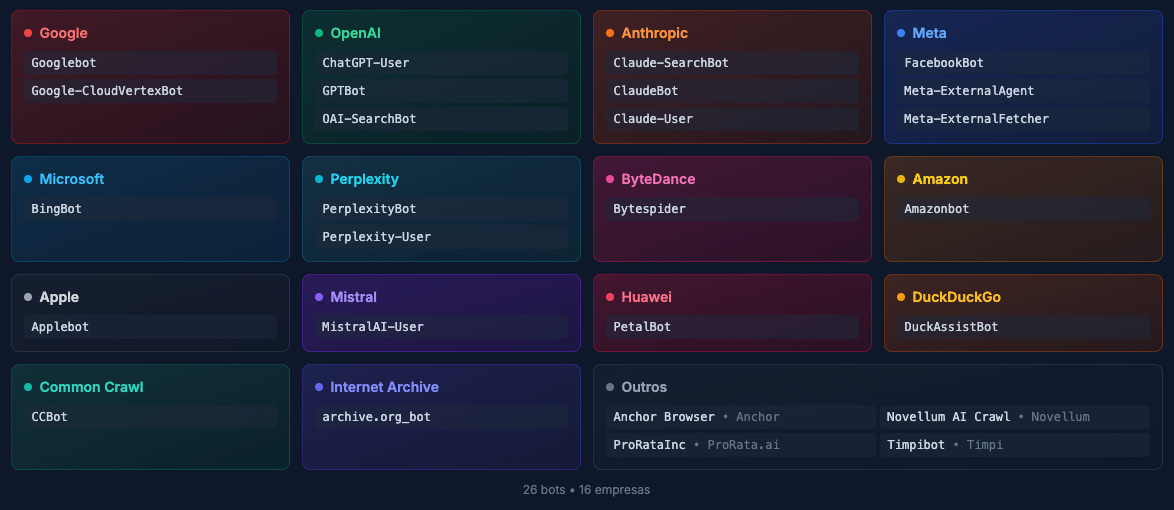Select the Meta-ExternalAgent entry
Viewport: 1174px width, 510px height.
(x=1024, y=91)
